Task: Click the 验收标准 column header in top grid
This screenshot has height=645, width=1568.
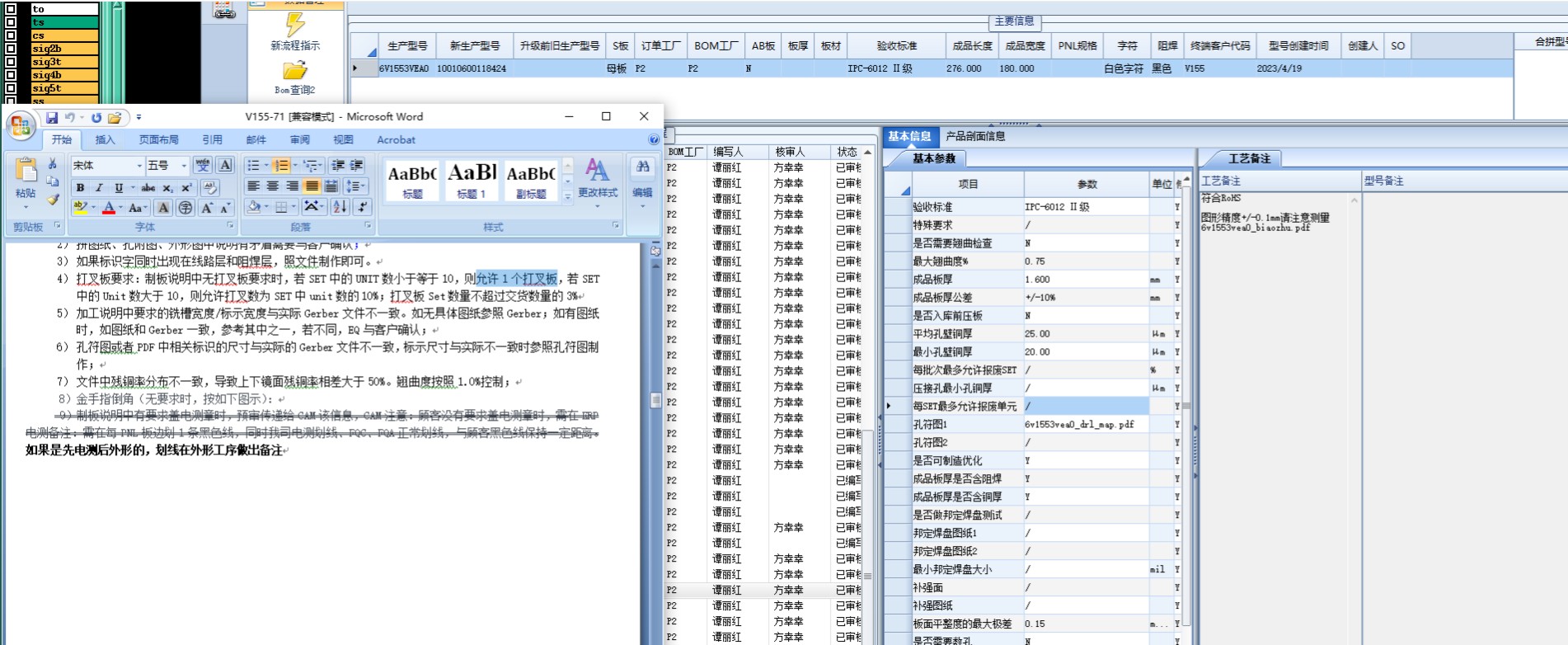Action: (x=896, y=45)
